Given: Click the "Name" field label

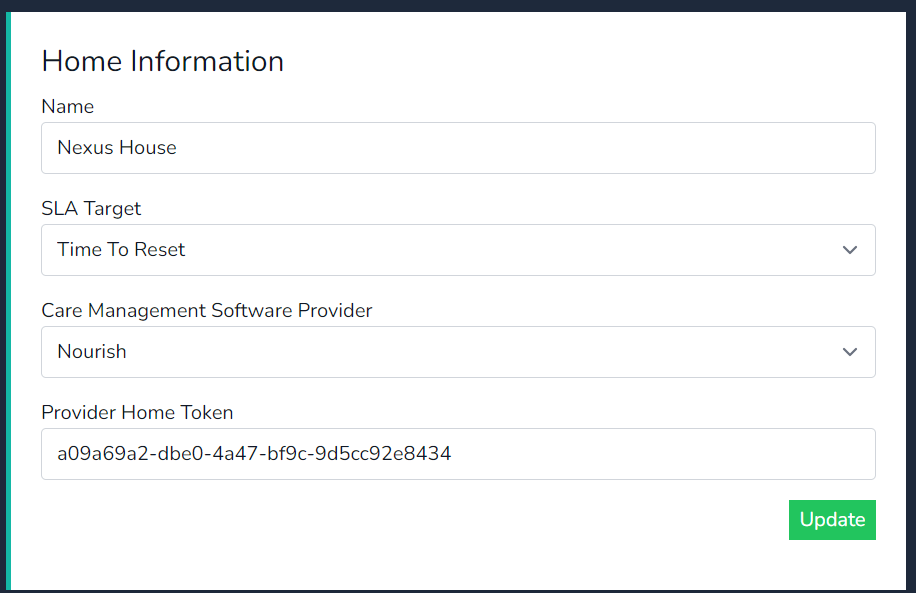Looking at the screenshot, I should pyautogui.click(x=68, y=107).
